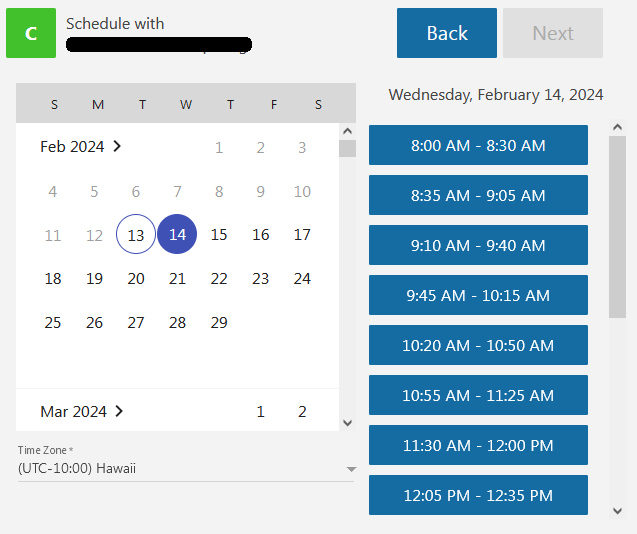The image size is (637, 534).
Task: Select February 13 on the calendar
Action: tap(136, 235)
